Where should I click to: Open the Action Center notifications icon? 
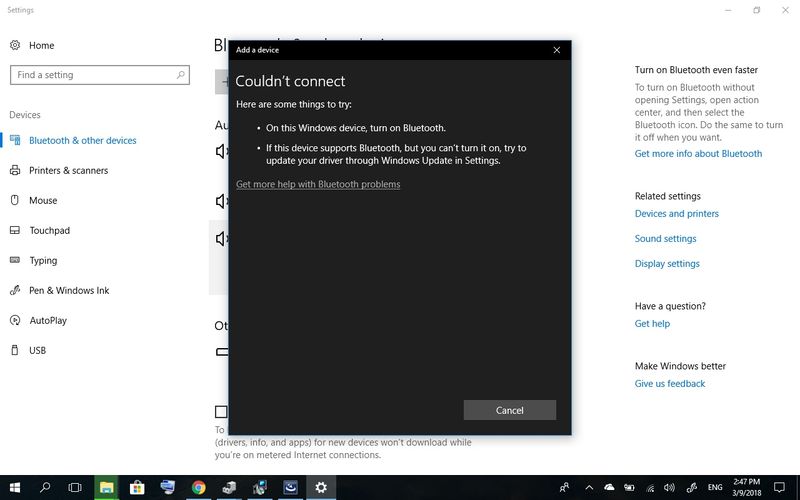(779, 488)
